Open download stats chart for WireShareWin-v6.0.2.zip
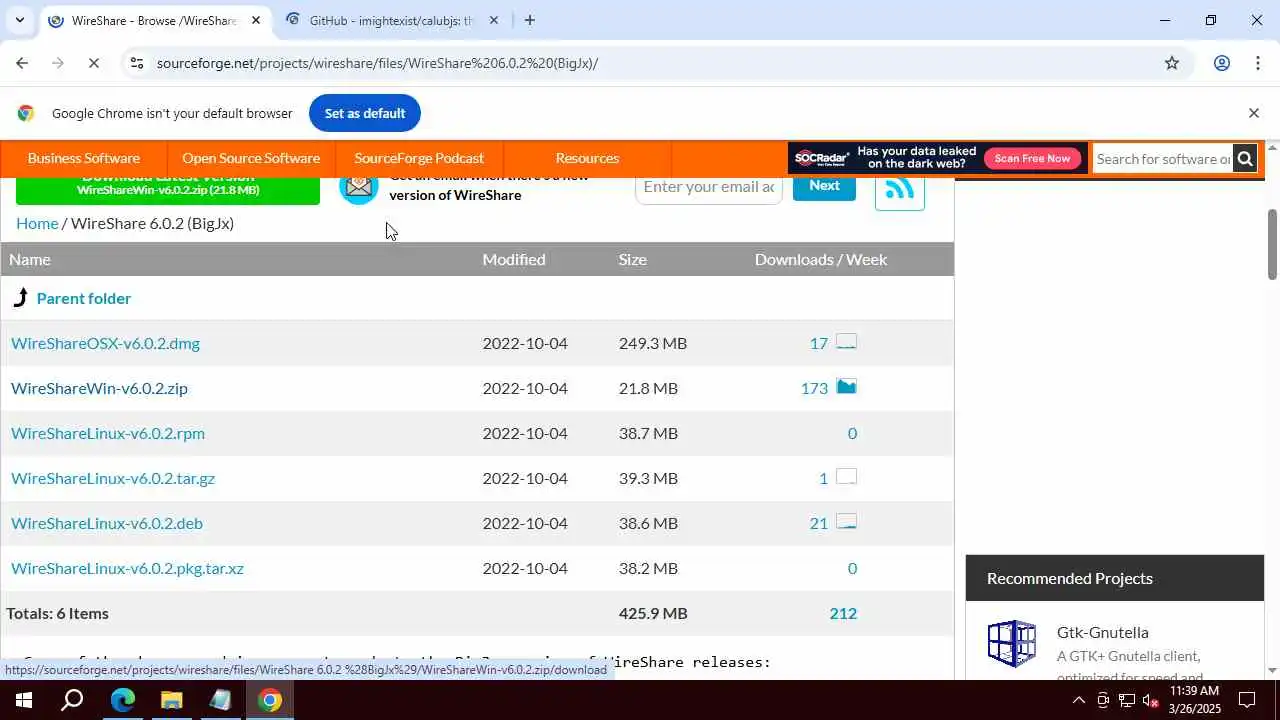Screen dimensions: 1280x720 (846, 387)
